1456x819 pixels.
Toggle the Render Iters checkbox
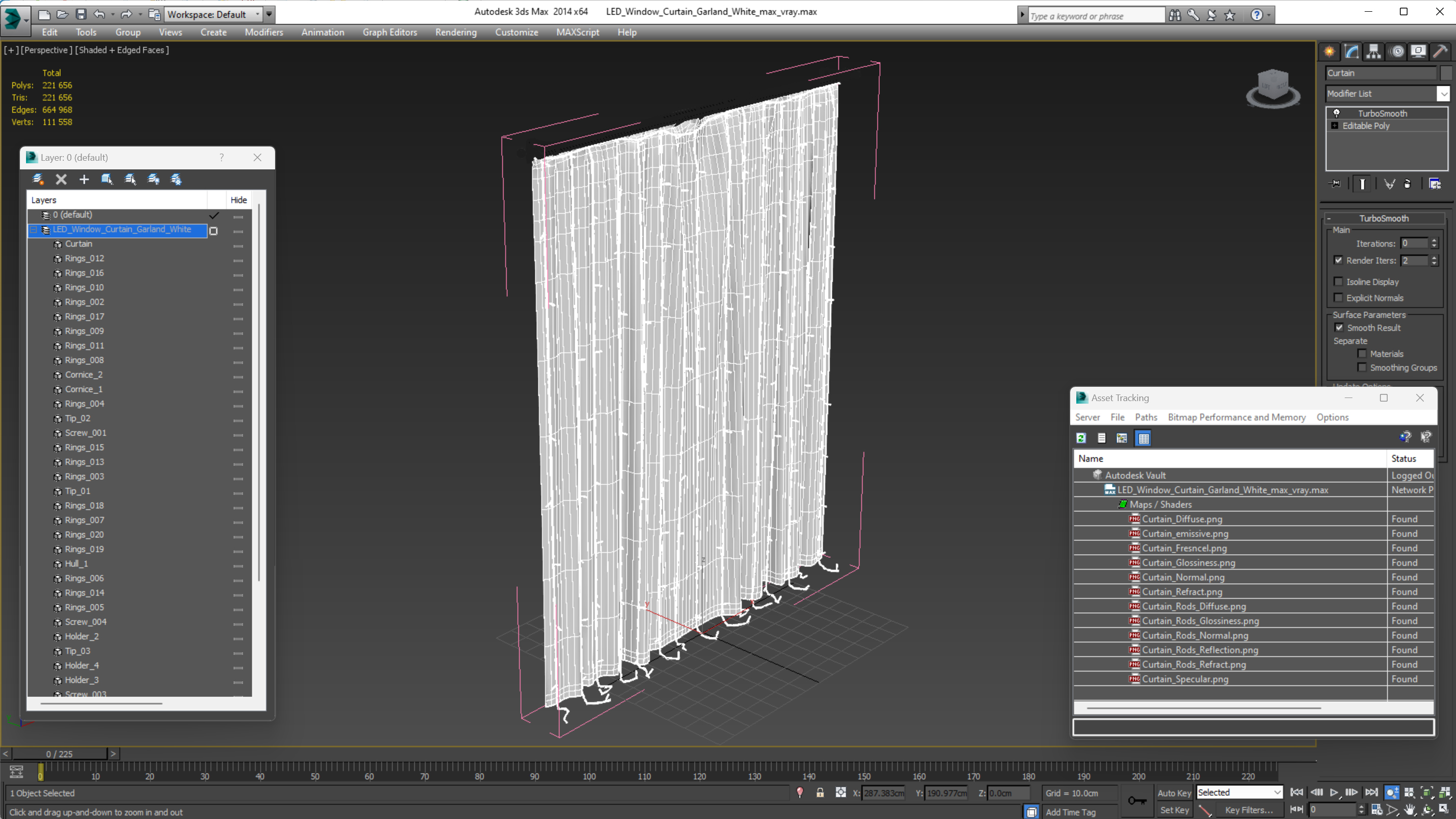tap(1338, 261)
